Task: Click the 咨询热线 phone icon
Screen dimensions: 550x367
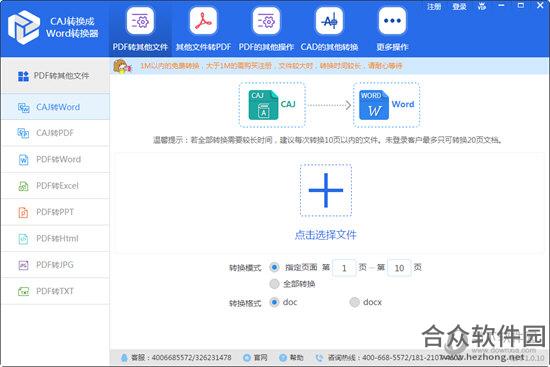Action: pos(319,358)
